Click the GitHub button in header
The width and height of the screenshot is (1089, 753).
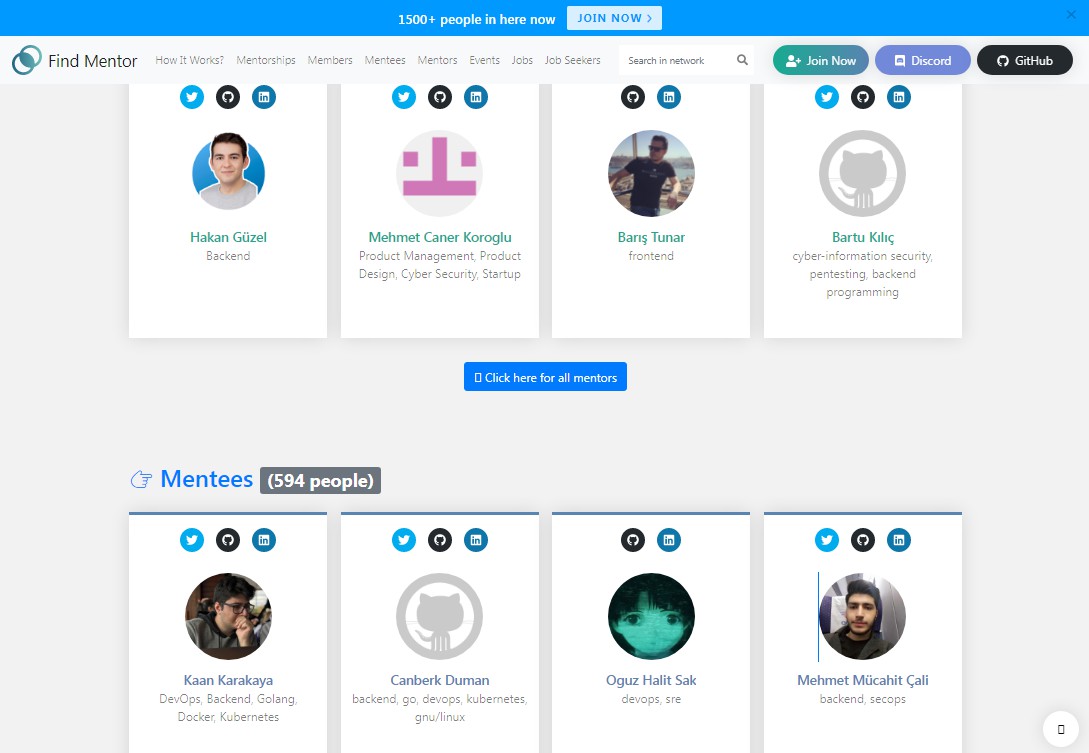[x=1024, y=60]
